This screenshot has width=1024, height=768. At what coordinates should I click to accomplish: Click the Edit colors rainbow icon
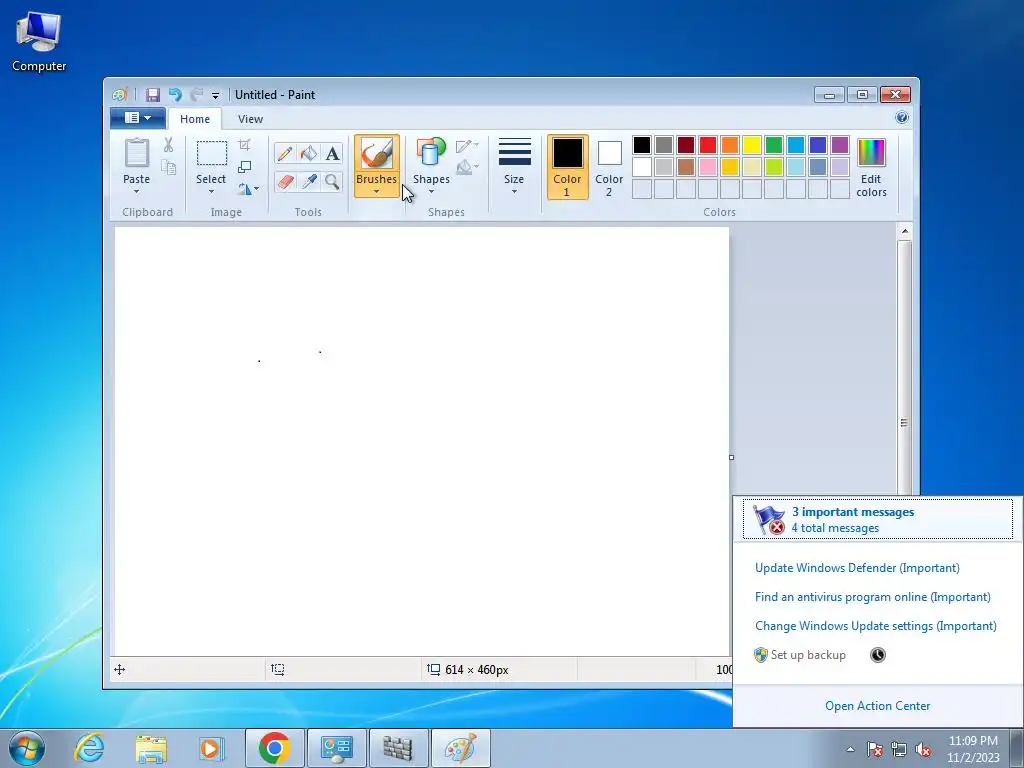tap(871, 153)
